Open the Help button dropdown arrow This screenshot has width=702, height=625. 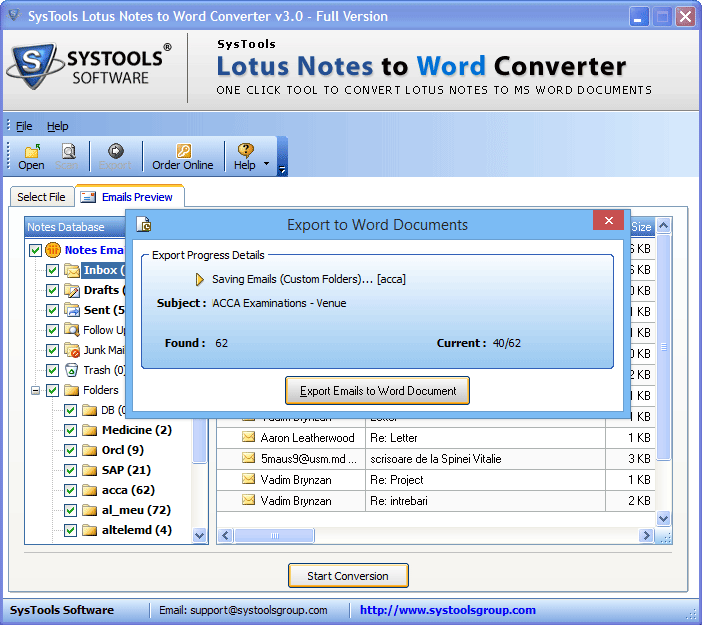(x=266, y=163)
